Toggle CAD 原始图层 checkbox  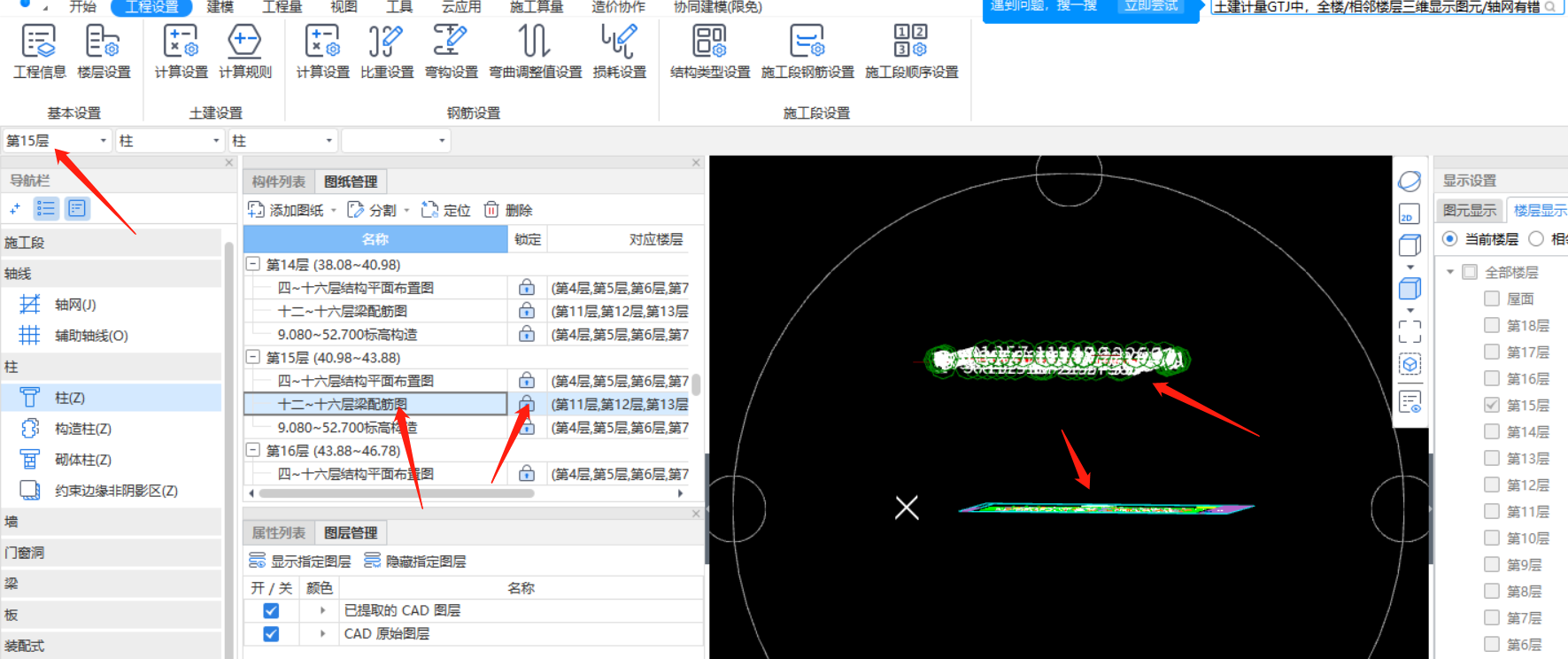(x=271, y=633)
